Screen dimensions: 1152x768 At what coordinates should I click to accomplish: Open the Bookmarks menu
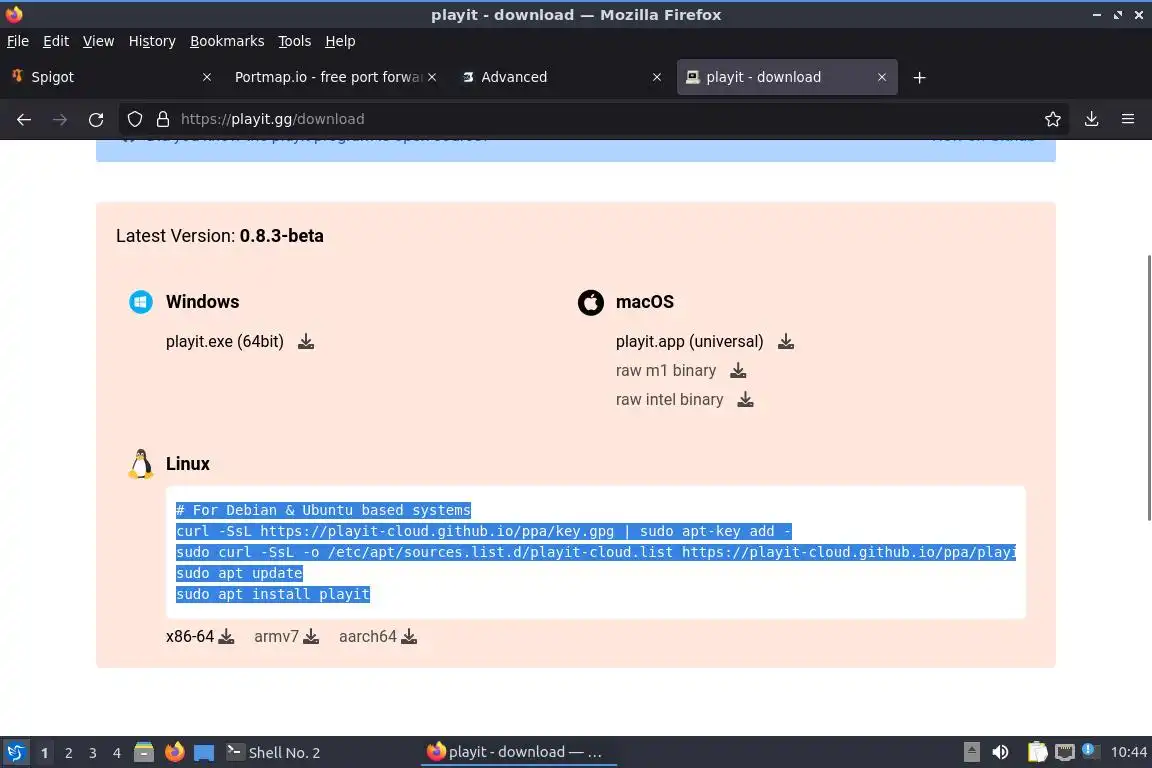(x=227, y=41)
